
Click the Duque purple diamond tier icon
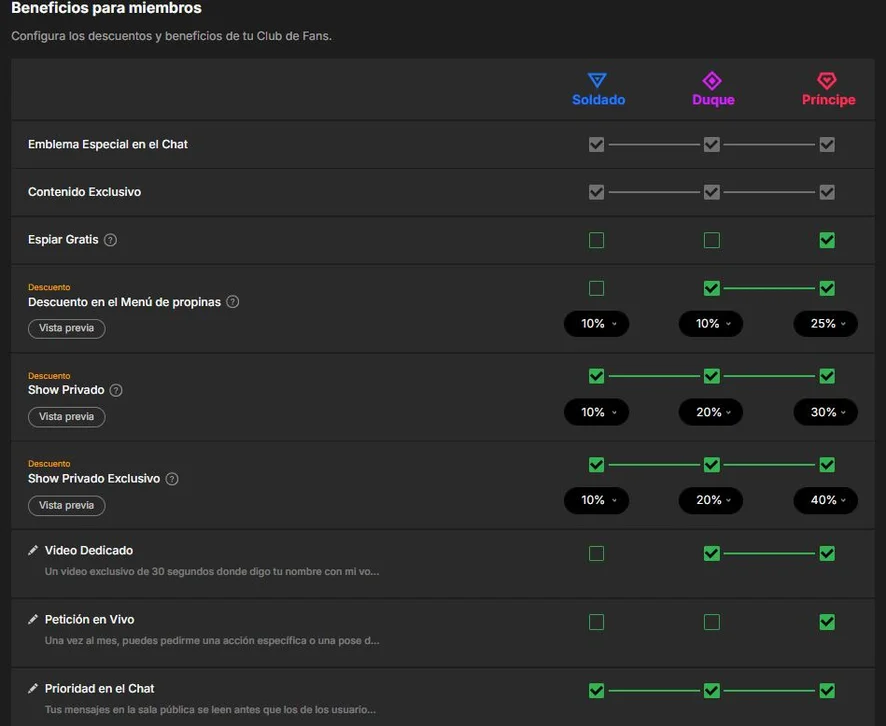[712, 81]
